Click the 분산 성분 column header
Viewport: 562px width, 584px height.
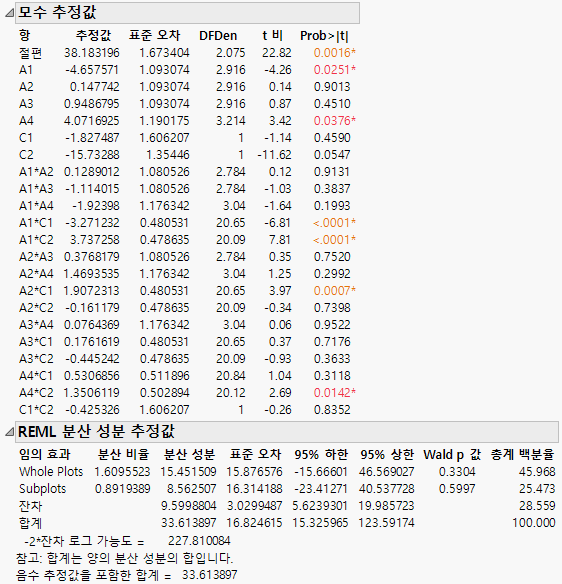(189, 455)
